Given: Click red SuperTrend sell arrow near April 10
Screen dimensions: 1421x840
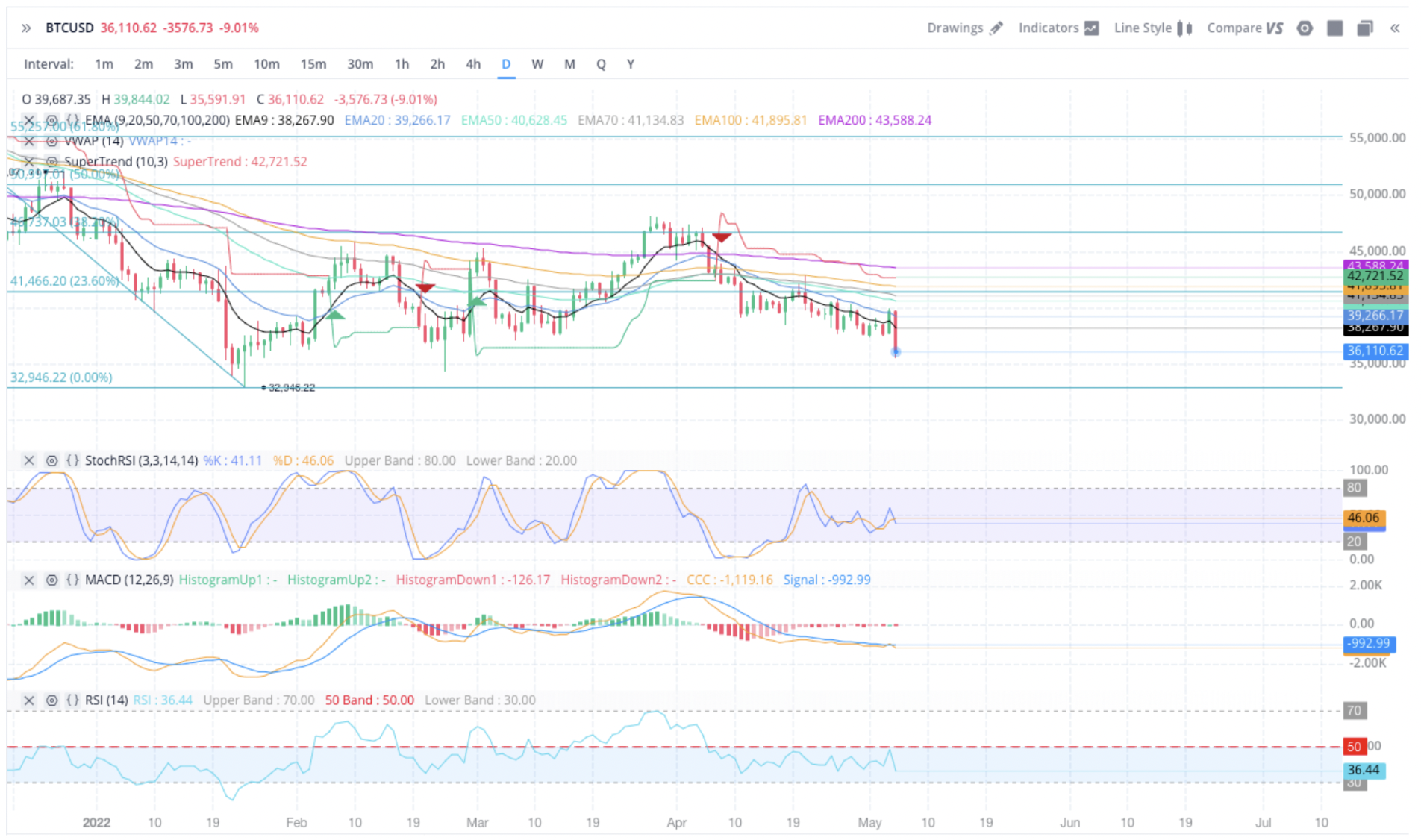Looking at the screenshot, I should point(722,238).
